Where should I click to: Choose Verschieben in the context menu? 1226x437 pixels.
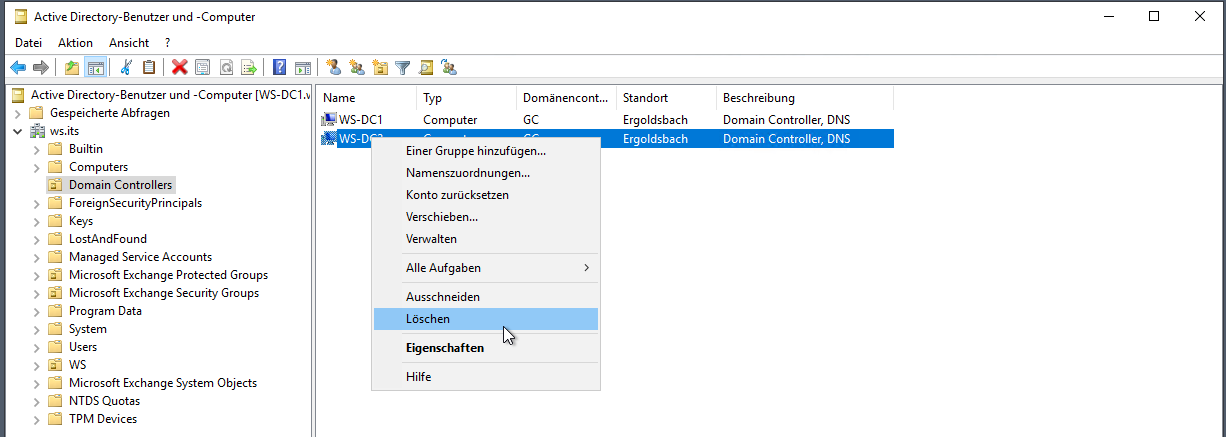coord(485,217)
